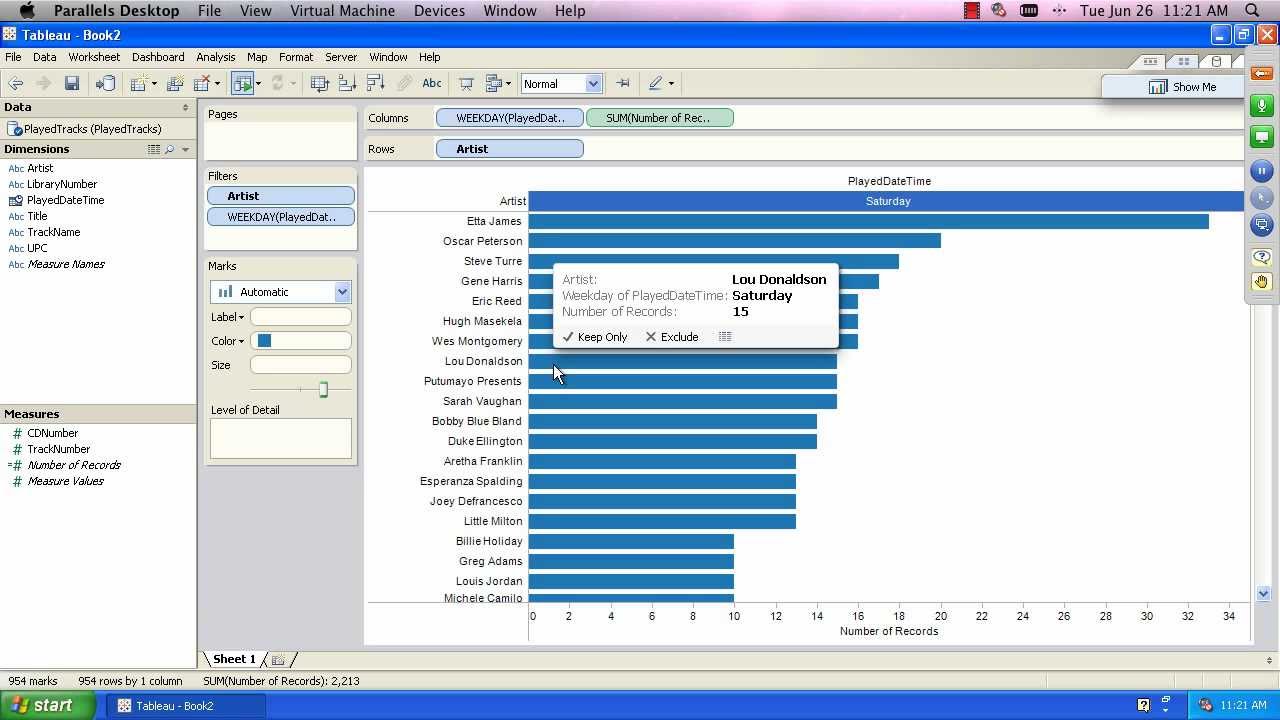Click the Undo back arrow in toolbar

coord(16,84)
